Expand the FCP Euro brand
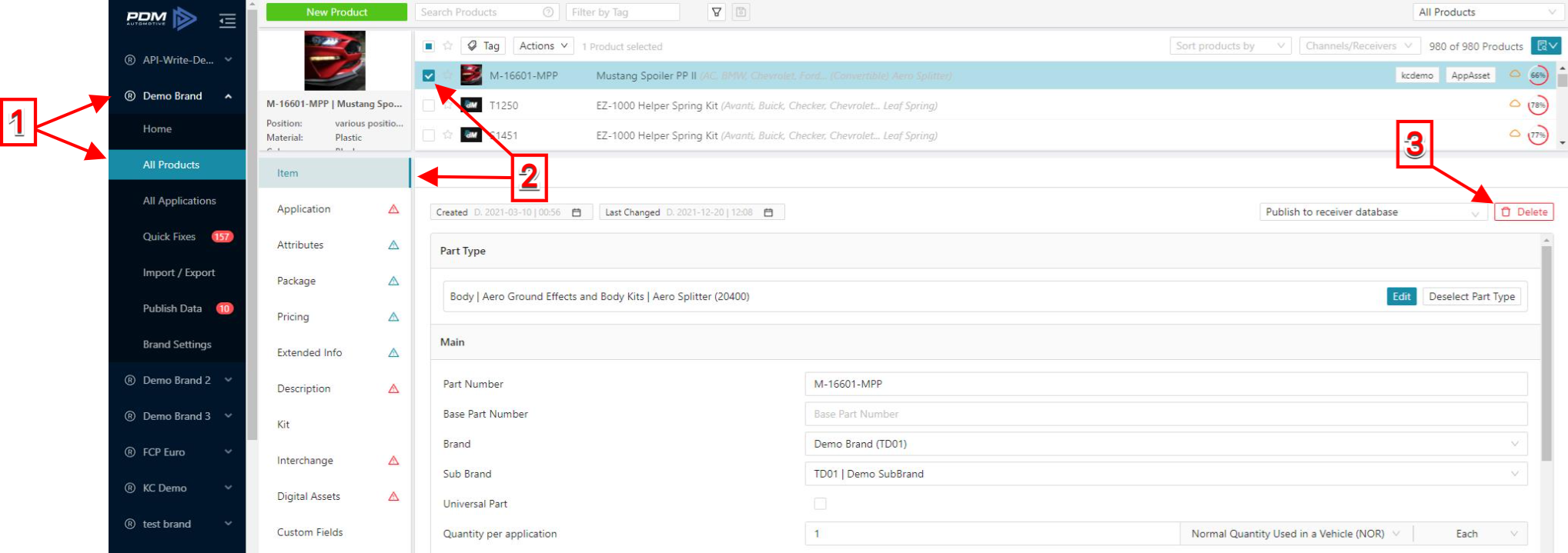 [x=178, y=452]
